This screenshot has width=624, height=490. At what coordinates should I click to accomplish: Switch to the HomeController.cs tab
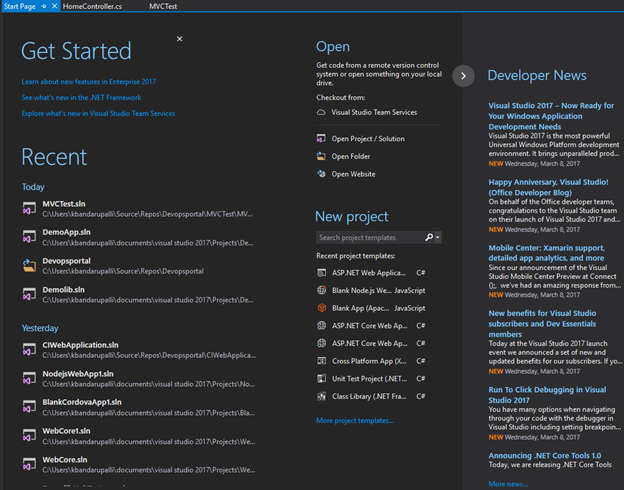[x=92, y=6]
